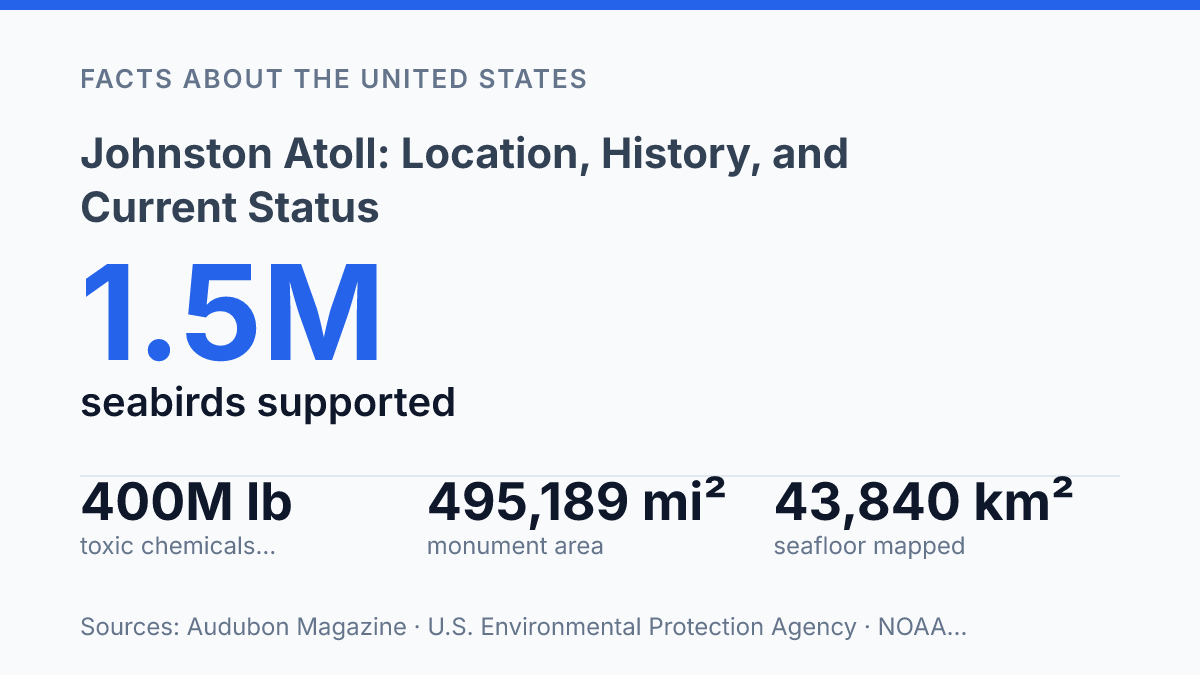The image size is (1200, 675).
Task: Click the 'mi²' unit superscript text
Action: click(x=687, y=502)
